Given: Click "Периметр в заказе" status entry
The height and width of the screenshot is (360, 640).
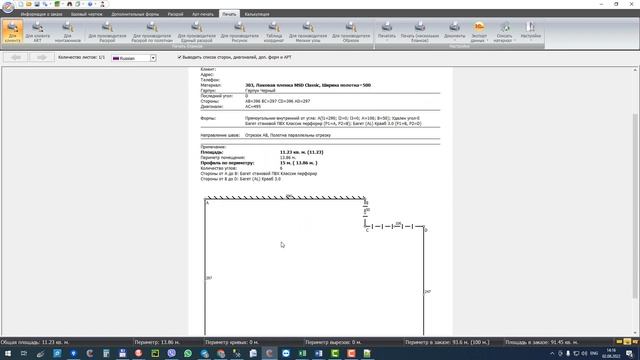Looking at the screenshot, I should tap(447, 342).
